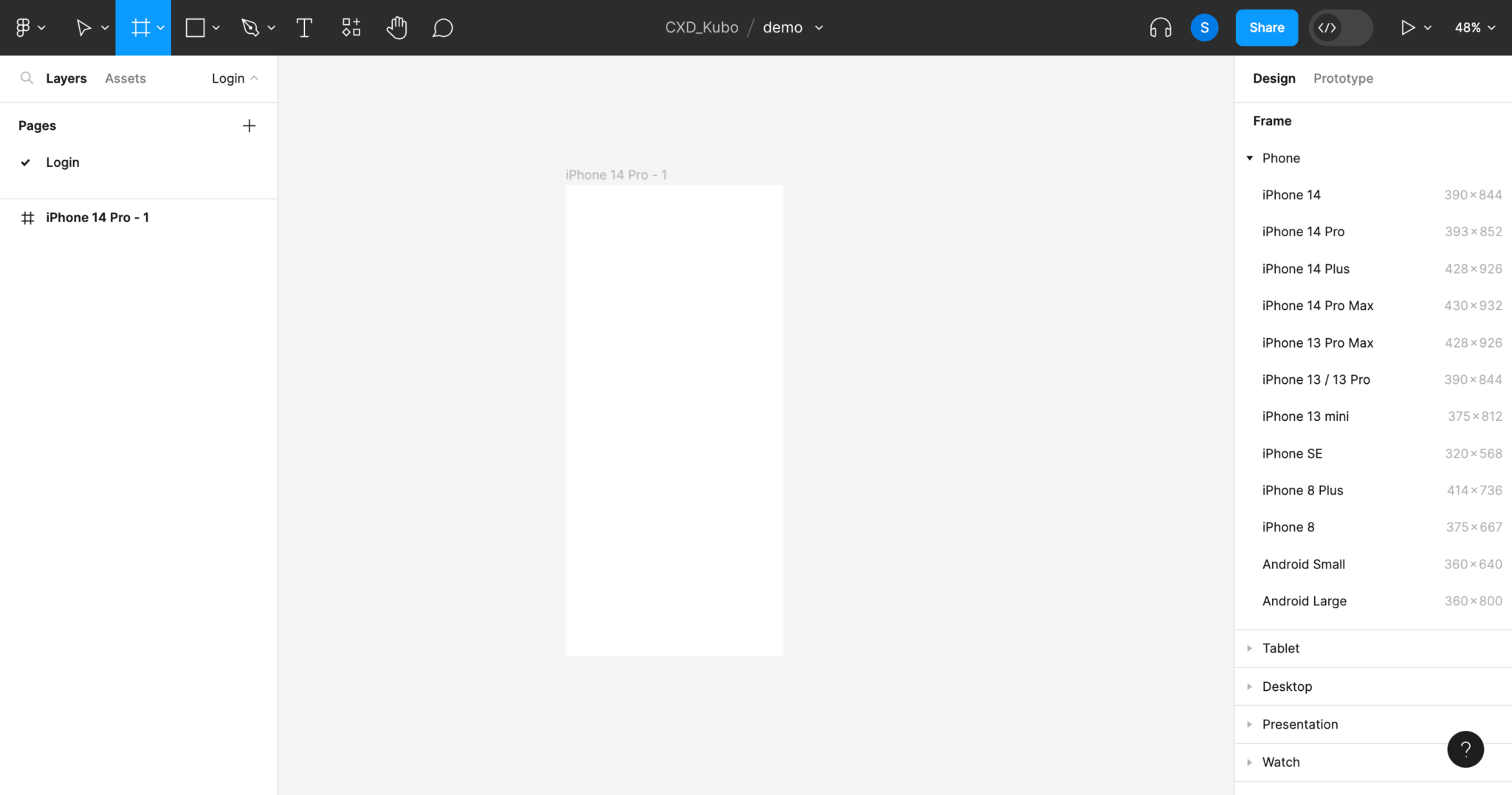The width and height of the screenshot is (1512, 795).
Task: Select the Hand tool
Action: 396,27
